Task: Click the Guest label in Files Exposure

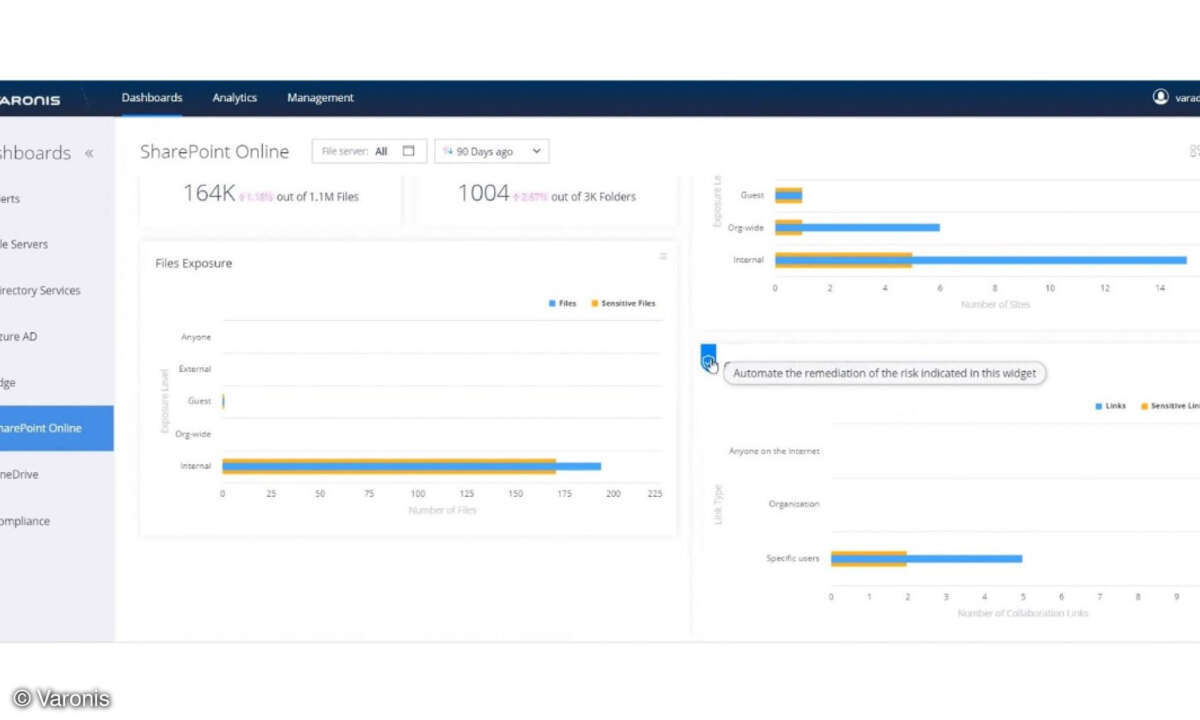Action: pos(199,401)
